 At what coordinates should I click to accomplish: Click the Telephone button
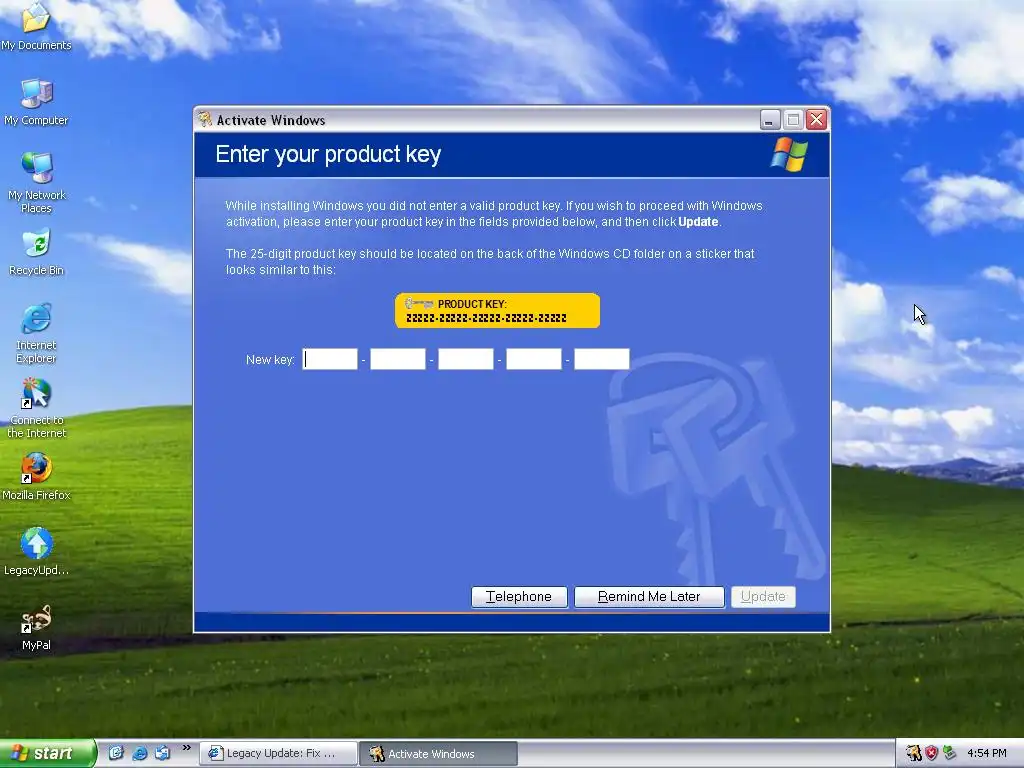[x=519, y=597]
